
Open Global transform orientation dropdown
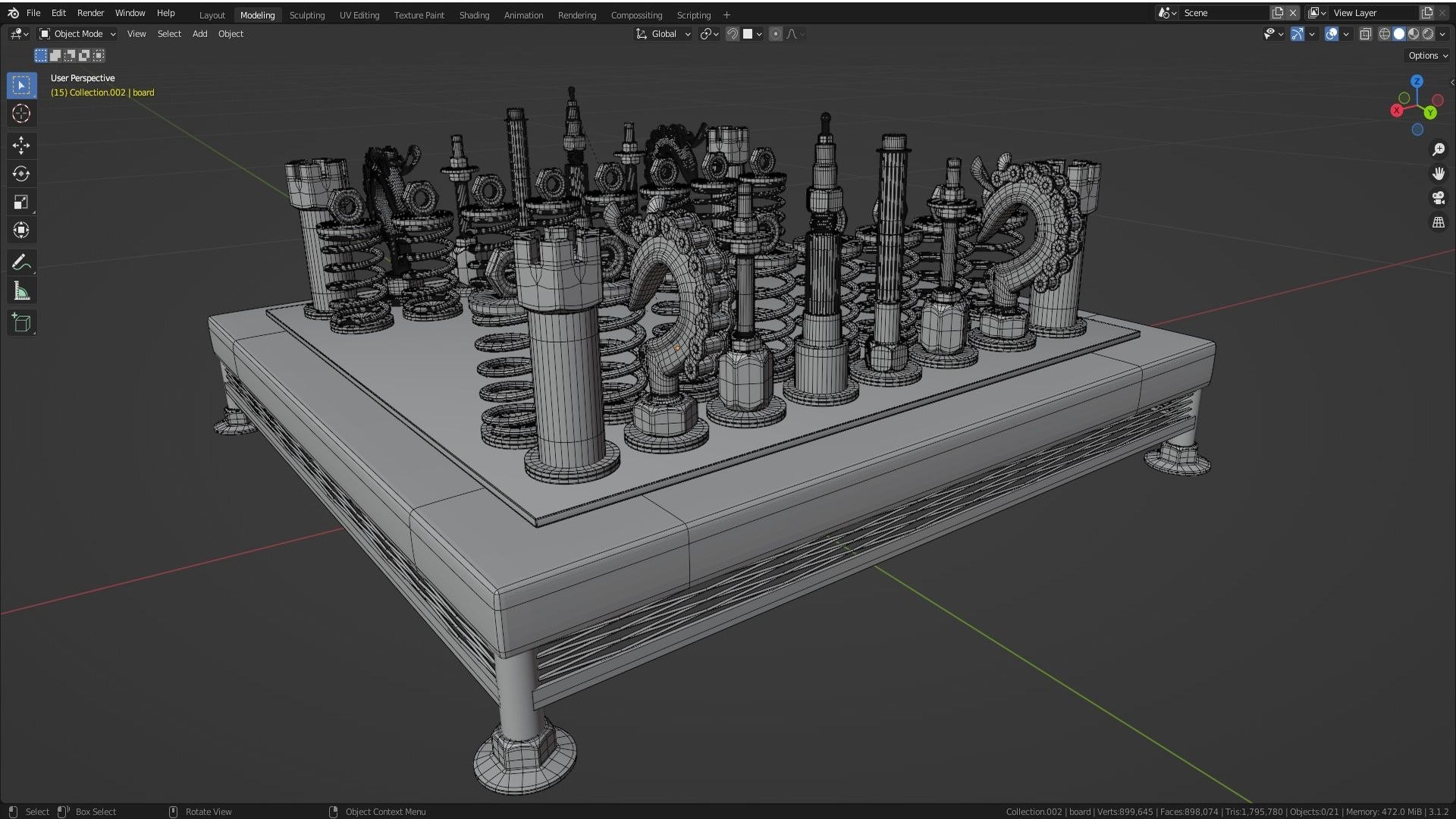click(663, 34)
